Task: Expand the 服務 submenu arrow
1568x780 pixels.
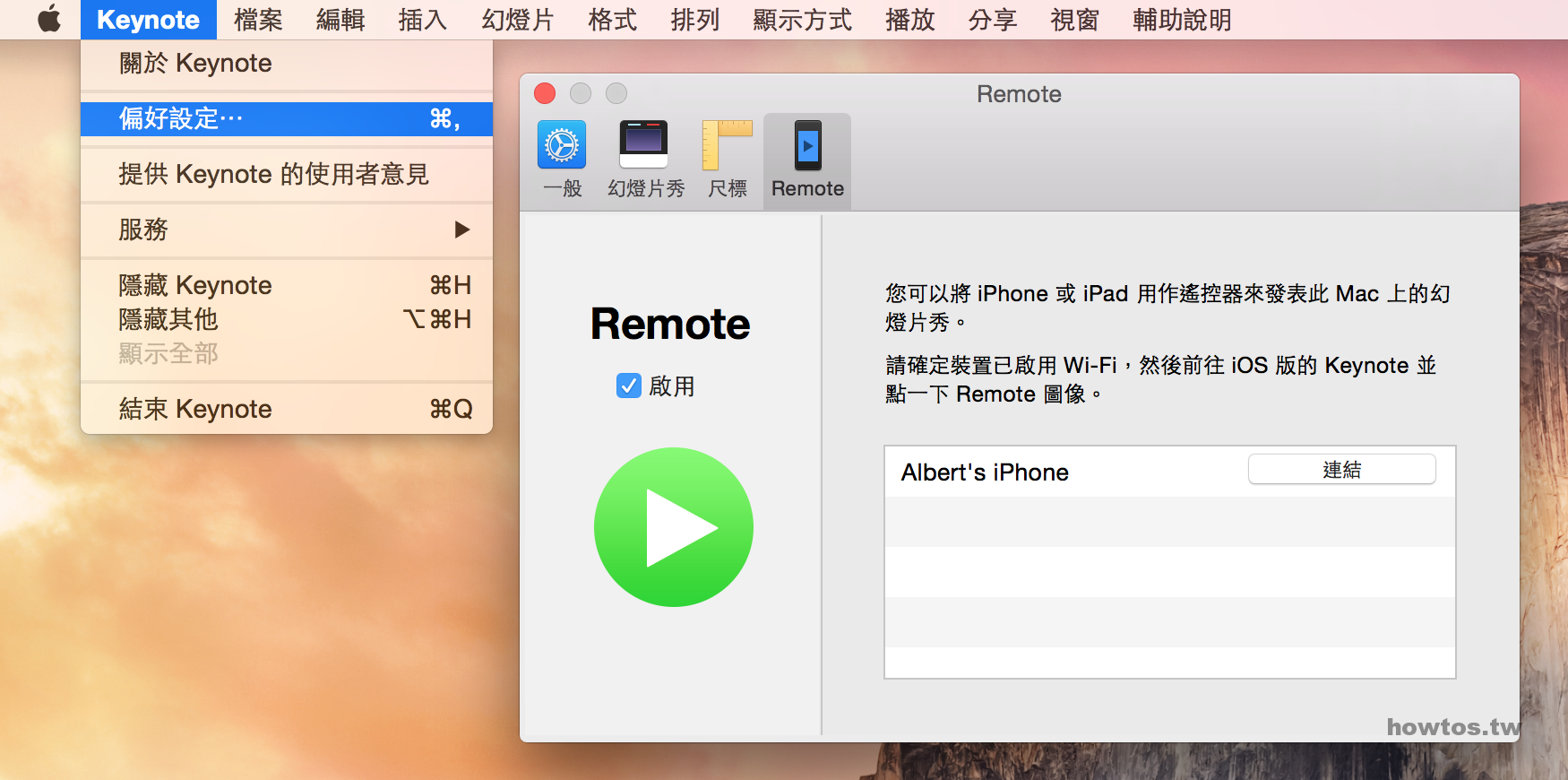Action: pyautogui.click(x=462, y=230)
